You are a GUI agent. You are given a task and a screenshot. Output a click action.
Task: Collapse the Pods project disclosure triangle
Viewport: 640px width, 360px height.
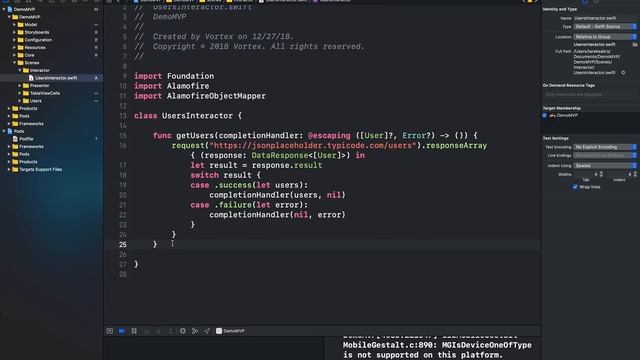[x=4, y=131]
